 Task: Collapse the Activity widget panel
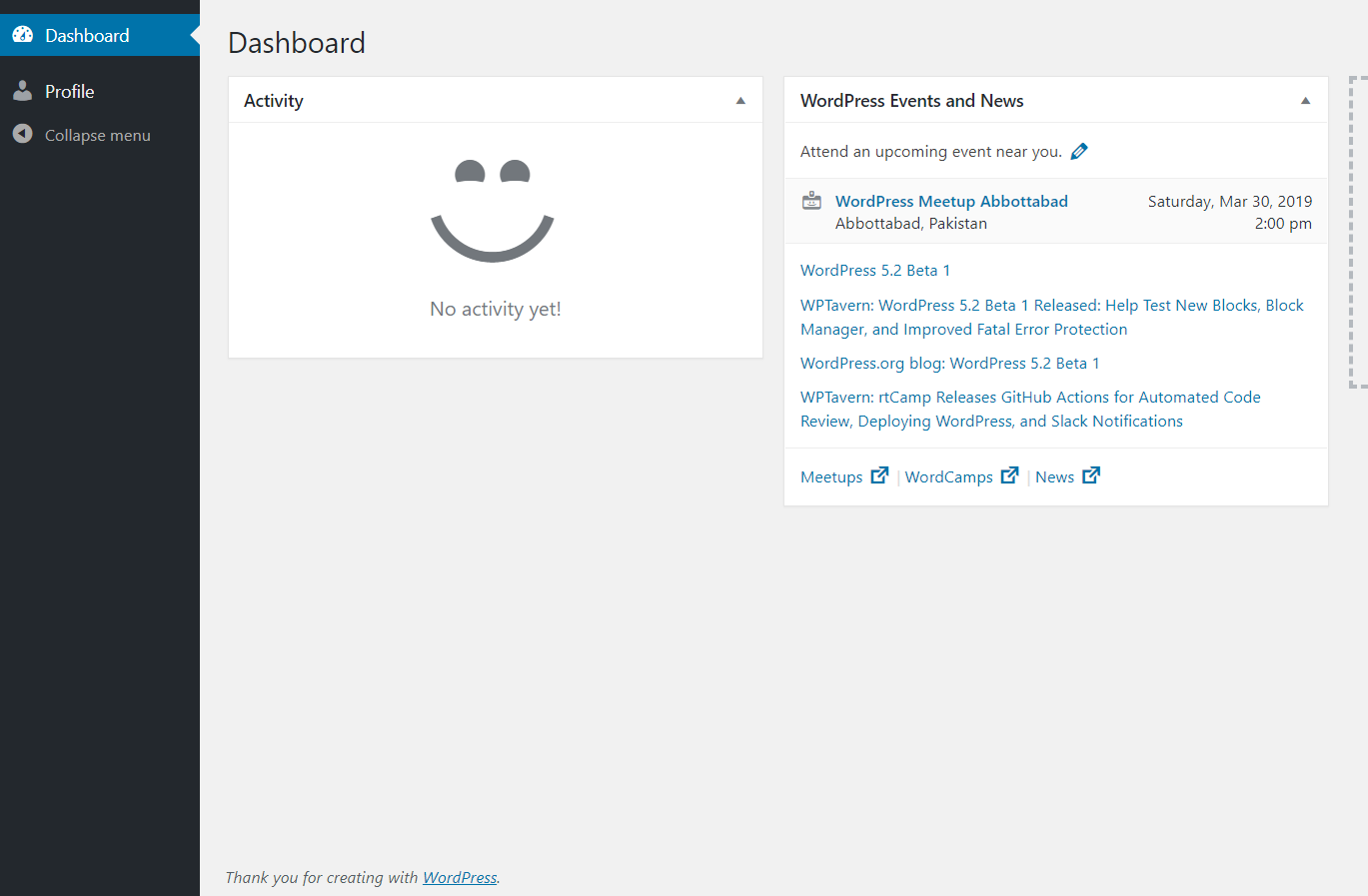click(740, 101)
